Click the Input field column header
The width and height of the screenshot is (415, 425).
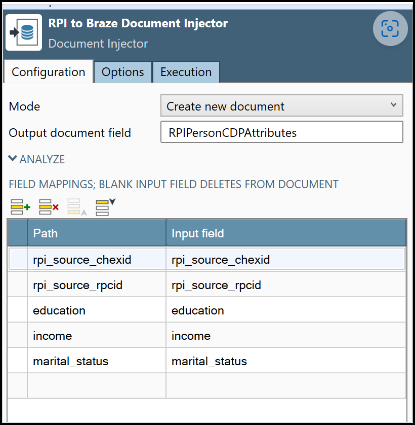(x=286, y=233)
